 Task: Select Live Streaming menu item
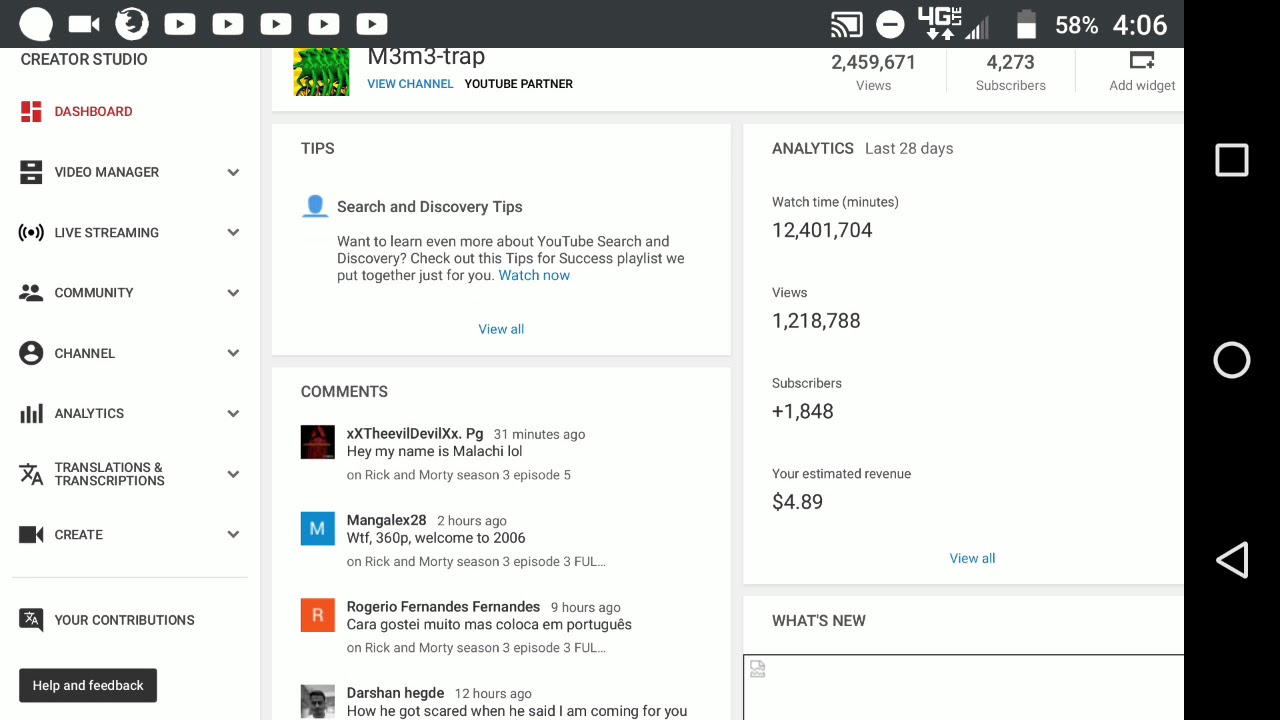[x=107, y=232]
